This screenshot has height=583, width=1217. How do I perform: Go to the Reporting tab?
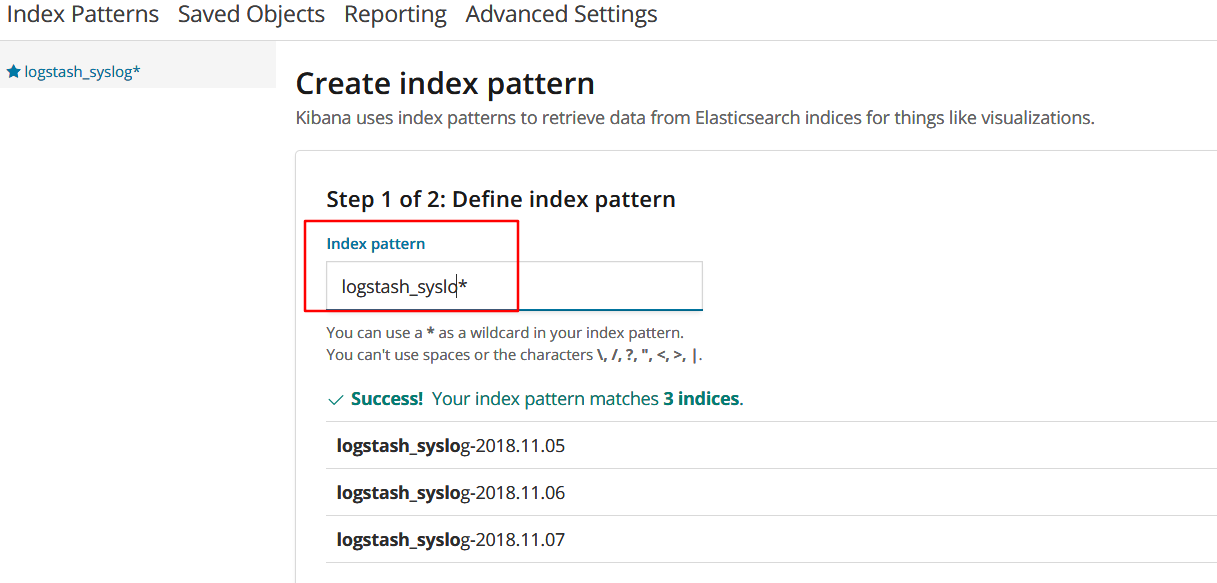coord(395,15)
